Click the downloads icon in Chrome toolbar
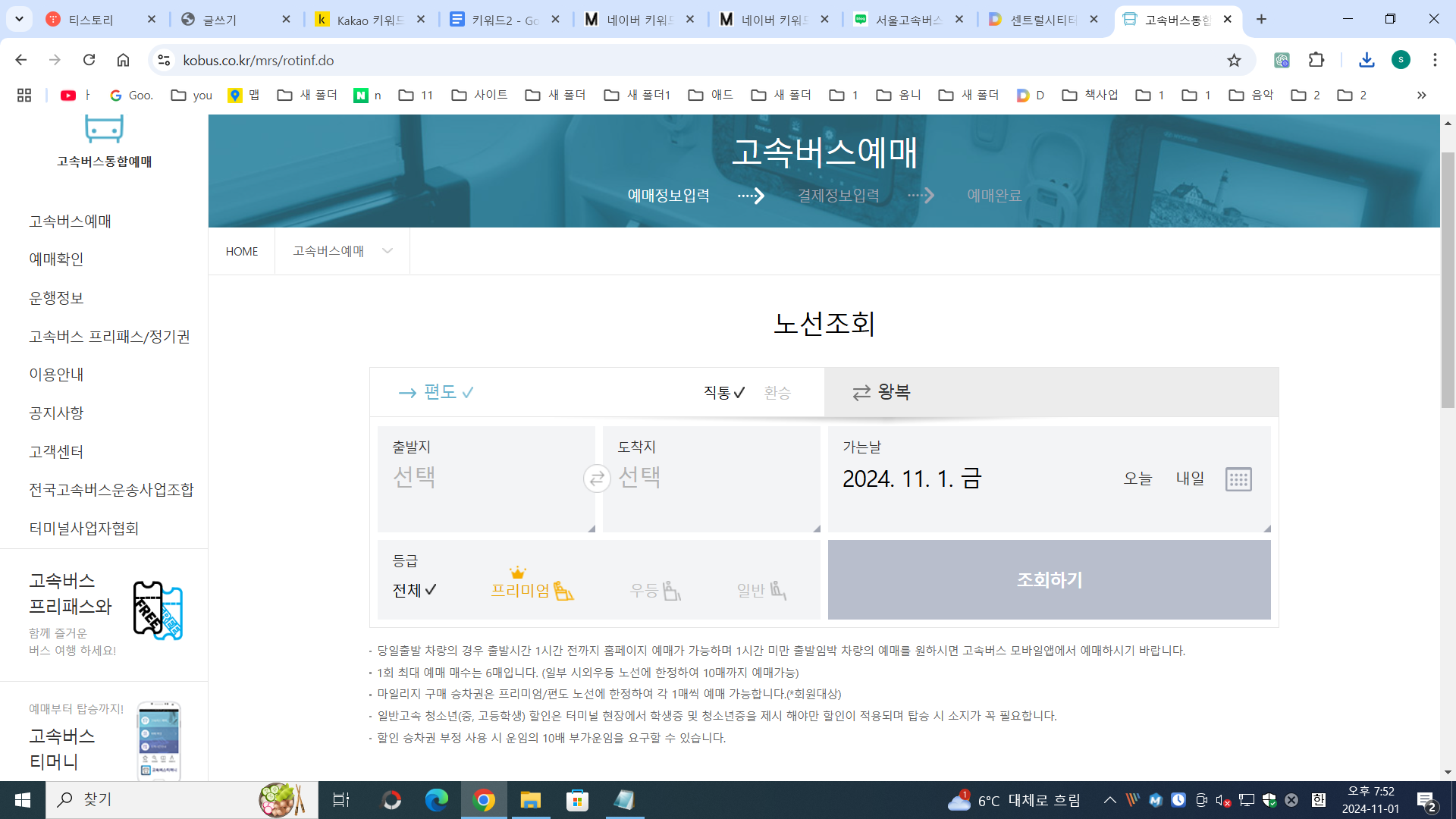 (x=1367, y=60)
